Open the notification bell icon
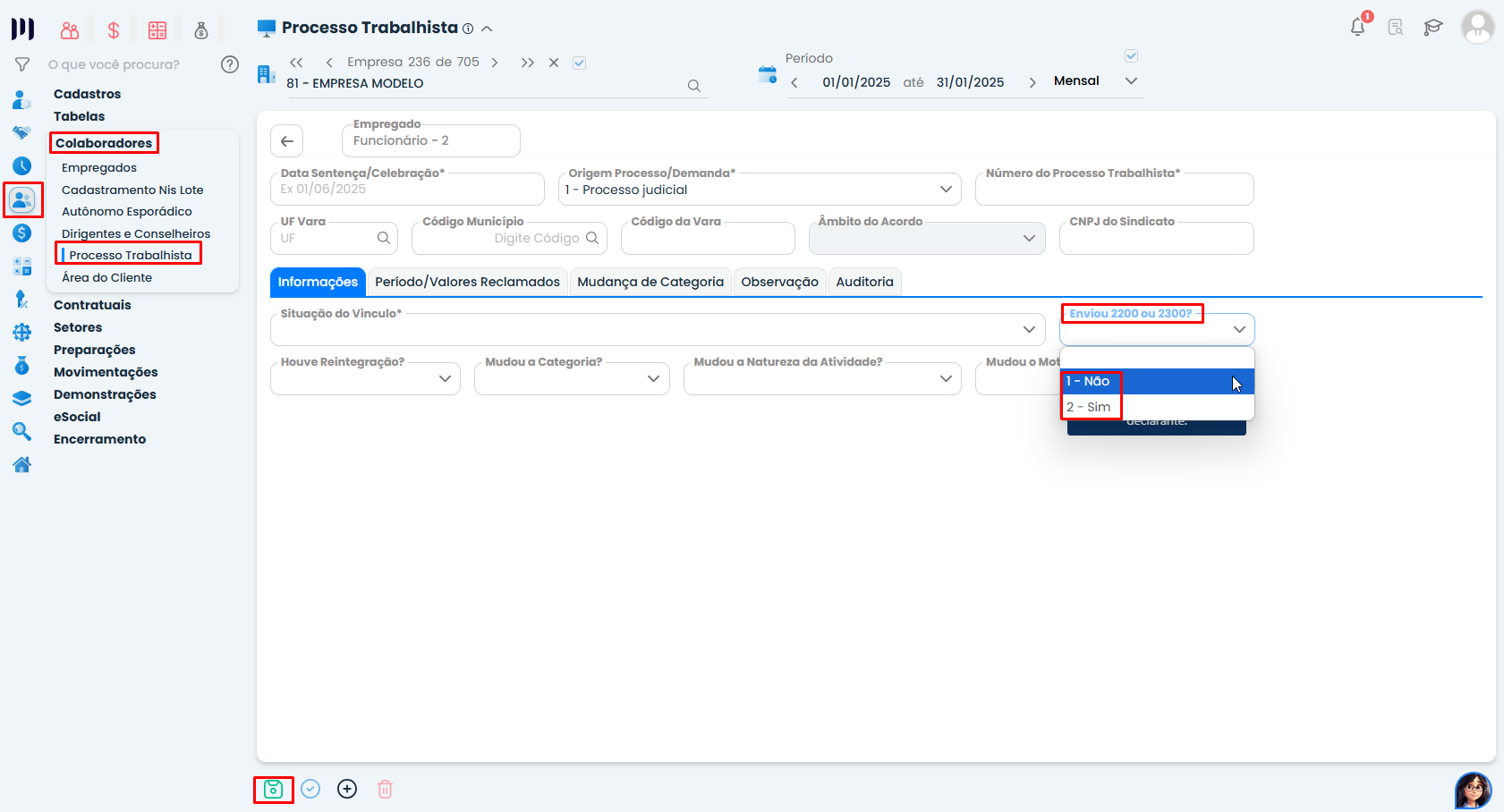This screenshot has width=1504, height=812. click(1357, 27)
